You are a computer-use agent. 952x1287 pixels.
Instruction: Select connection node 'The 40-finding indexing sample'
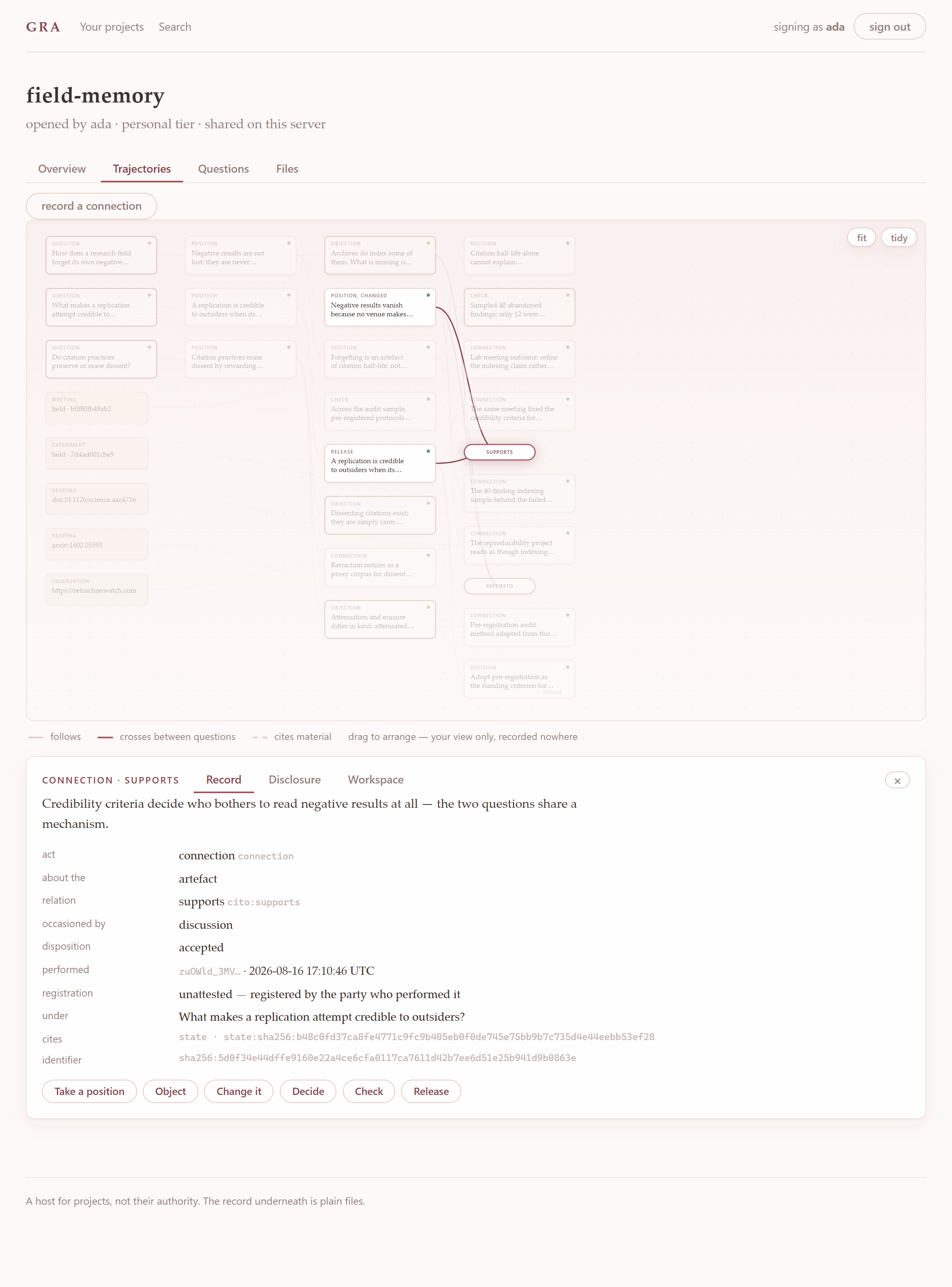pyautogui.click(x=519, y=493)
